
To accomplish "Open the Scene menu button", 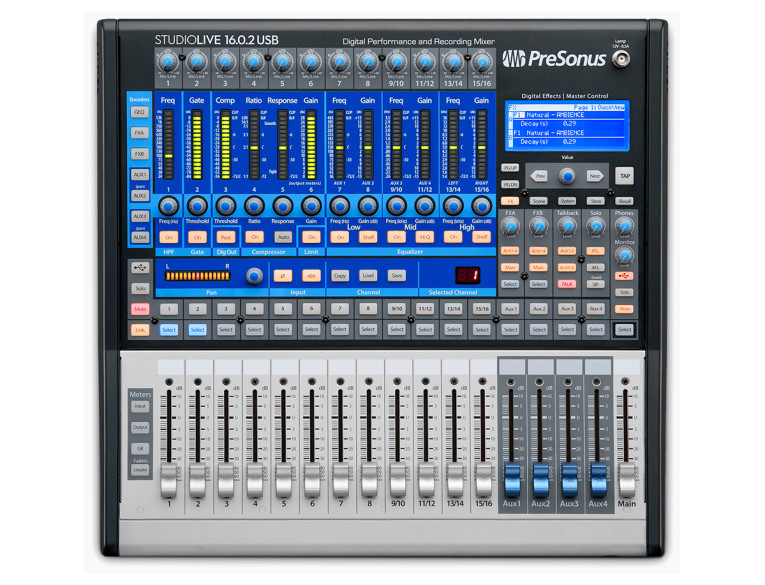I will pos(539,201).
